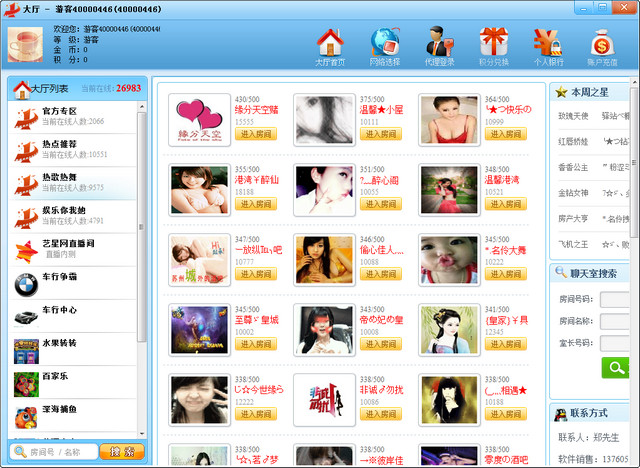Click the magnifier icon beside 聊天室搜索
640x468 pixels.
tap(561, 272)
